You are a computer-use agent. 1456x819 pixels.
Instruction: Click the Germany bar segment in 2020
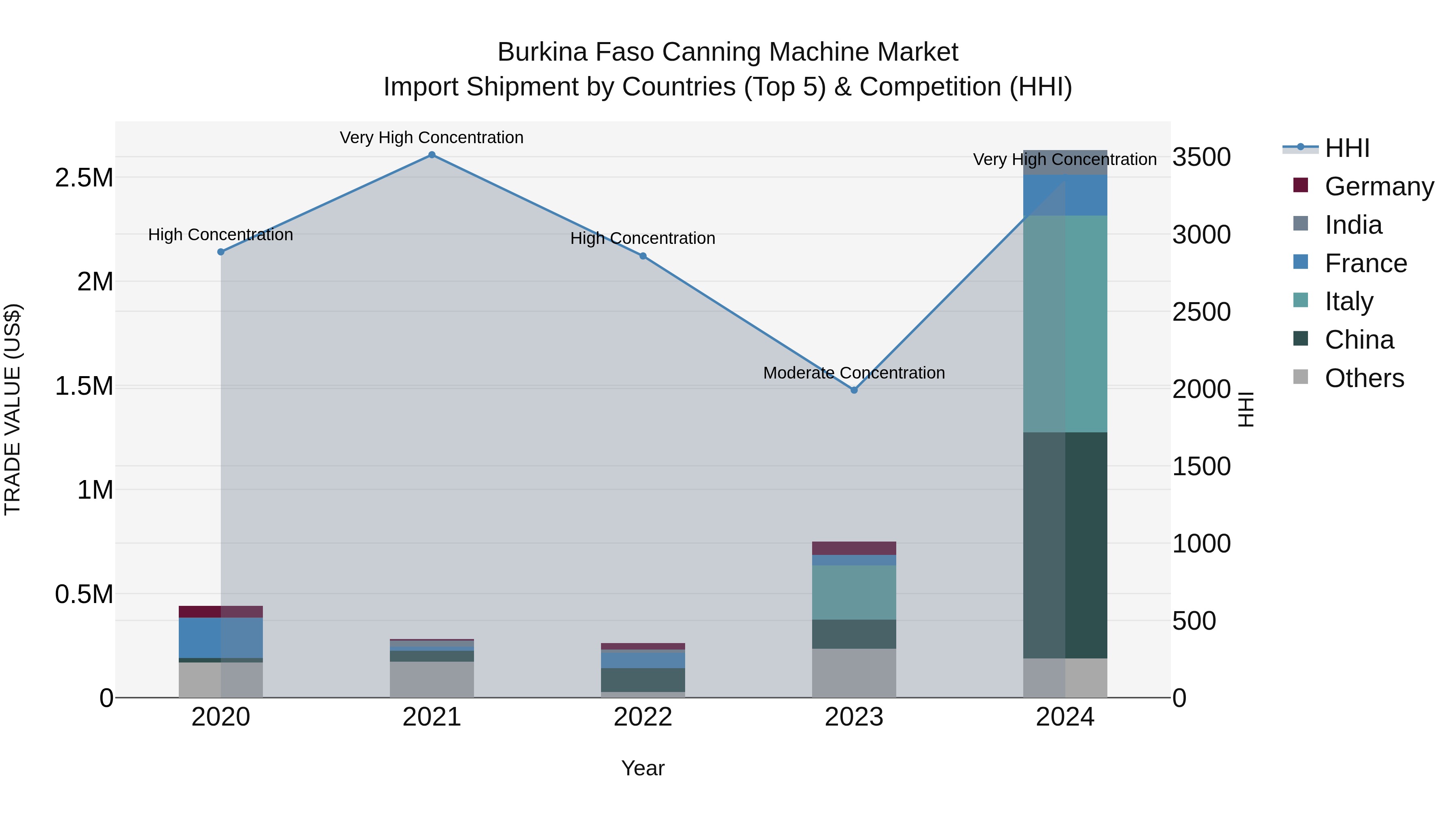pos(221,612)
